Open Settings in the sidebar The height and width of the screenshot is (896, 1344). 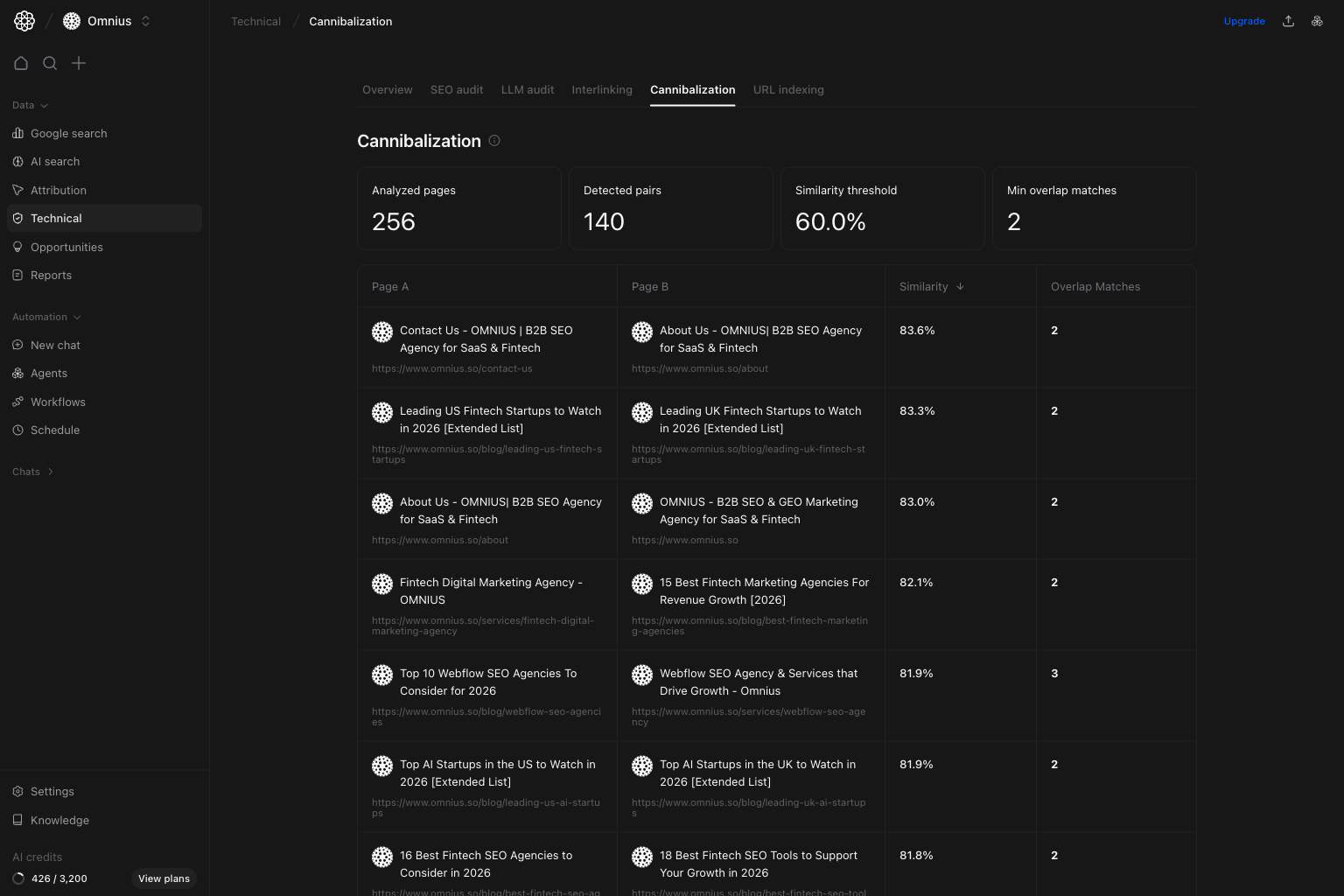104,791
